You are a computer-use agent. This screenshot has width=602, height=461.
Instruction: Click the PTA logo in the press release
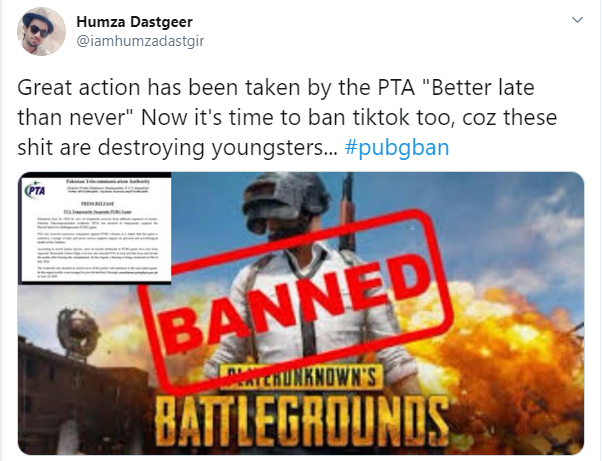pos(35,190)
